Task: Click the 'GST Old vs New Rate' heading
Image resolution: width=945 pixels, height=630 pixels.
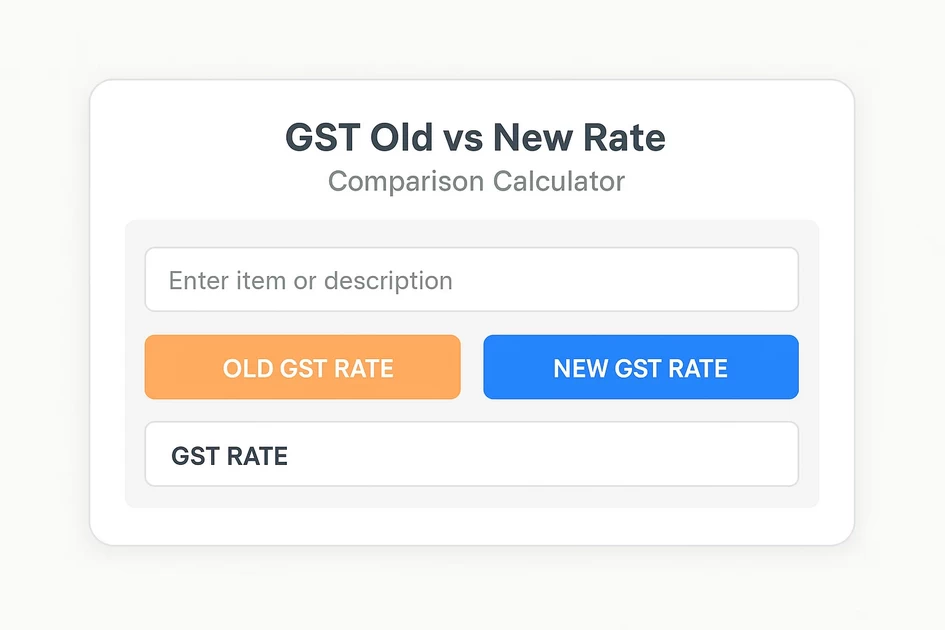Action: tap(474, 137)
